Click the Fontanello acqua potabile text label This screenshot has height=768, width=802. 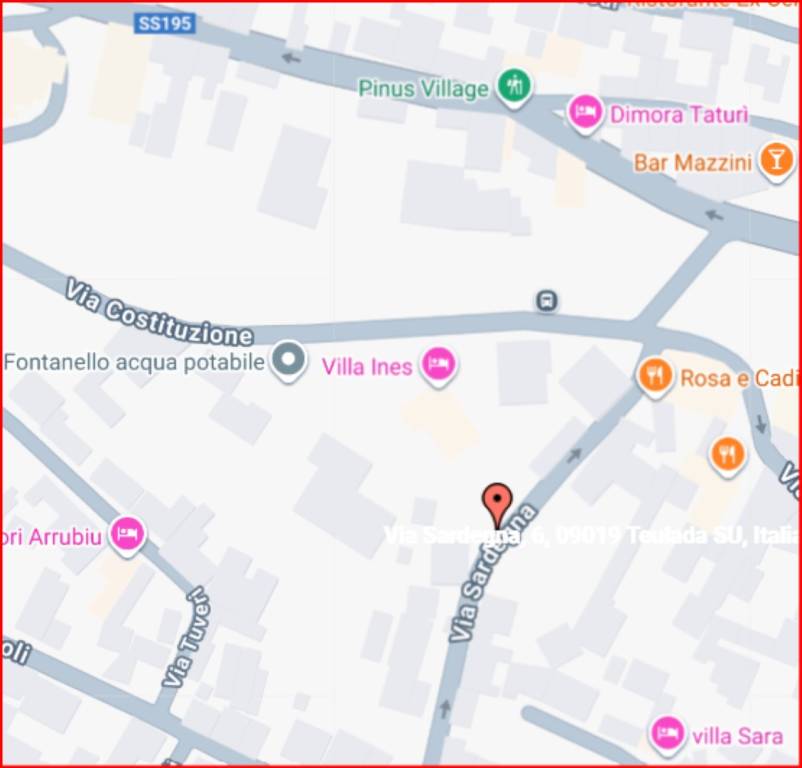(x=134, y=362)
